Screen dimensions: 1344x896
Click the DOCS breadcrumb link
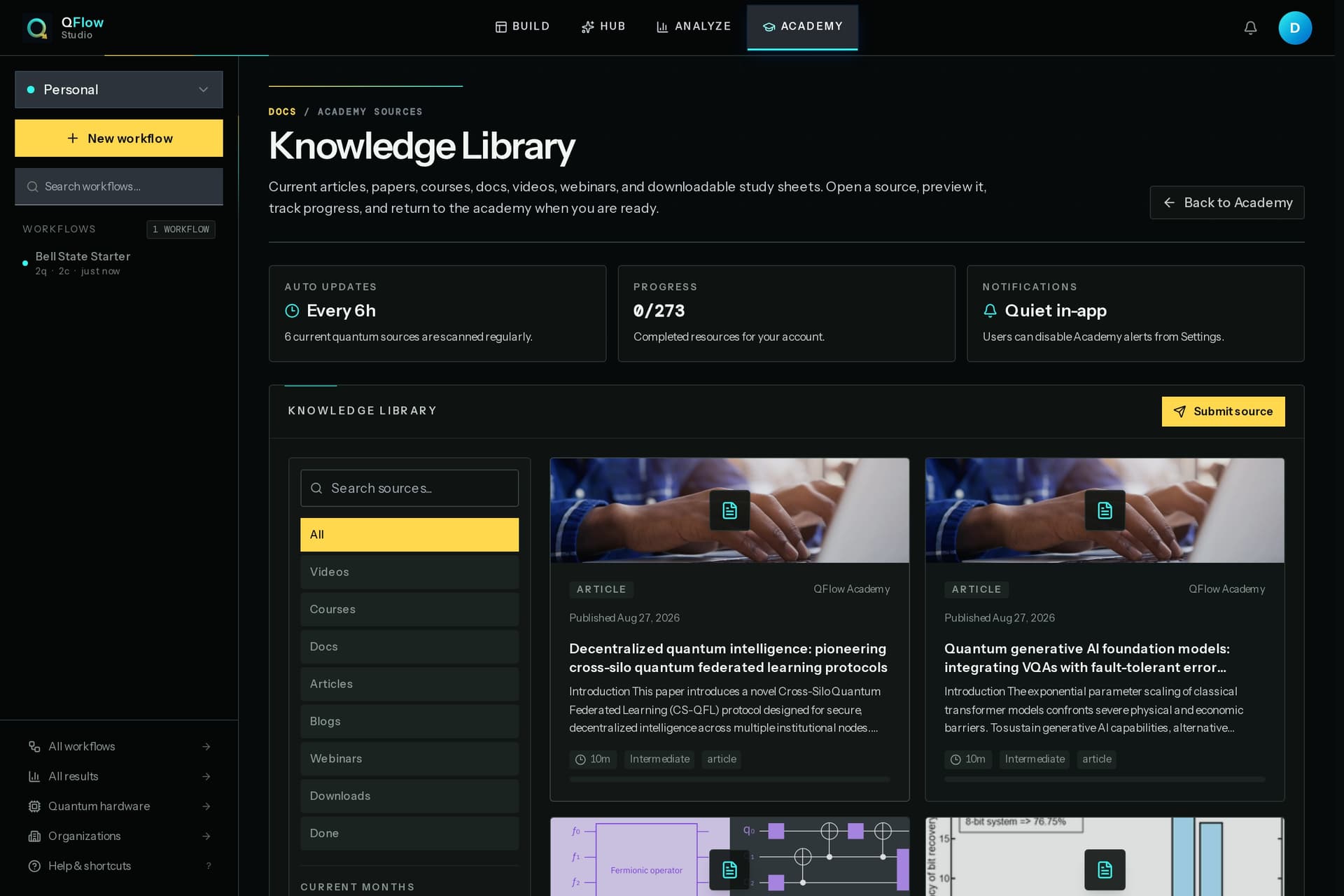click(x=282, y=112)
